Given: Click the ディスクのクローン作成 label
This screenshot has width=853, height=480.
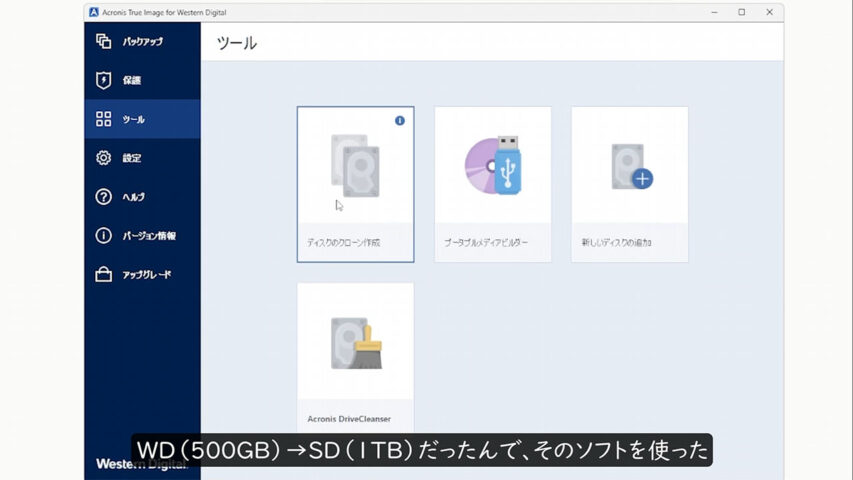Looking at the screenshot, I should [x=343, y=243].
